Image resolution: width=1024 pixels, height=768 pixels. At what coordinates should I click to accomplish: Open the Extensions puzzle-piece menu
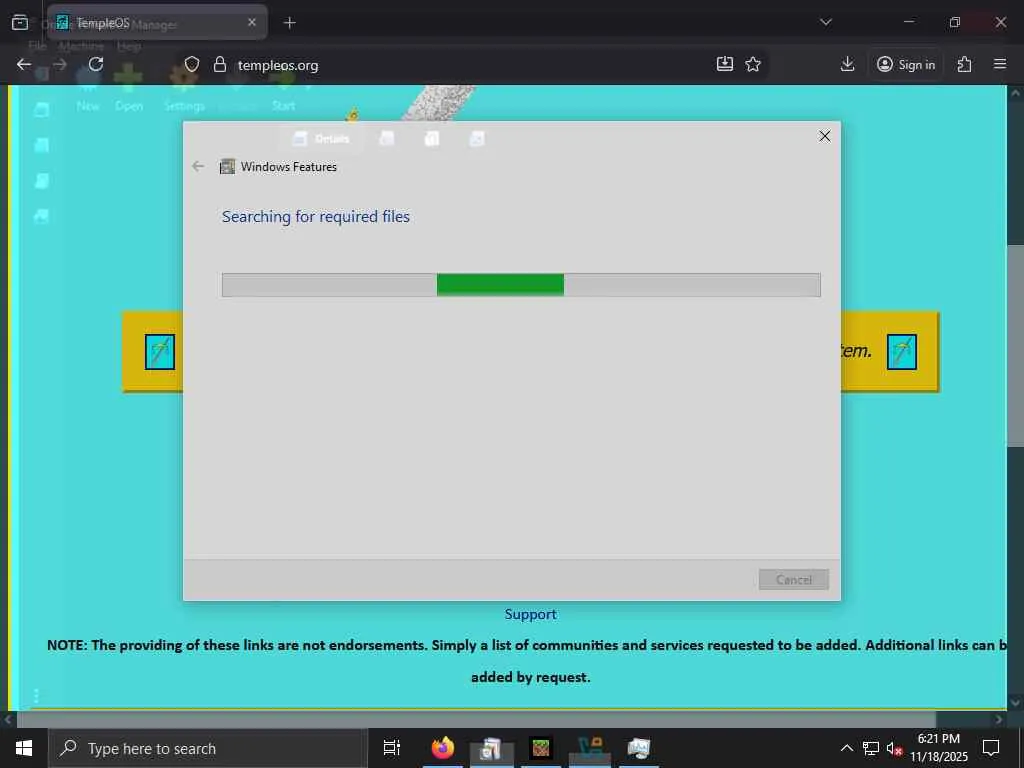[x=965, y=64]
